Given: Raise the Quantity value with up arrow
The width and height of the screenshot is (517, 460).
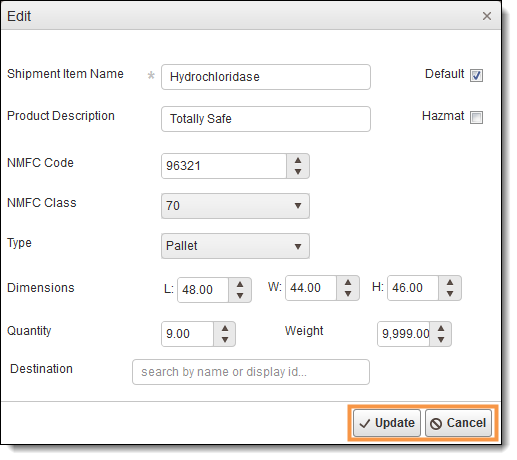Looking at the screenshot, I should tap(225, 328).
